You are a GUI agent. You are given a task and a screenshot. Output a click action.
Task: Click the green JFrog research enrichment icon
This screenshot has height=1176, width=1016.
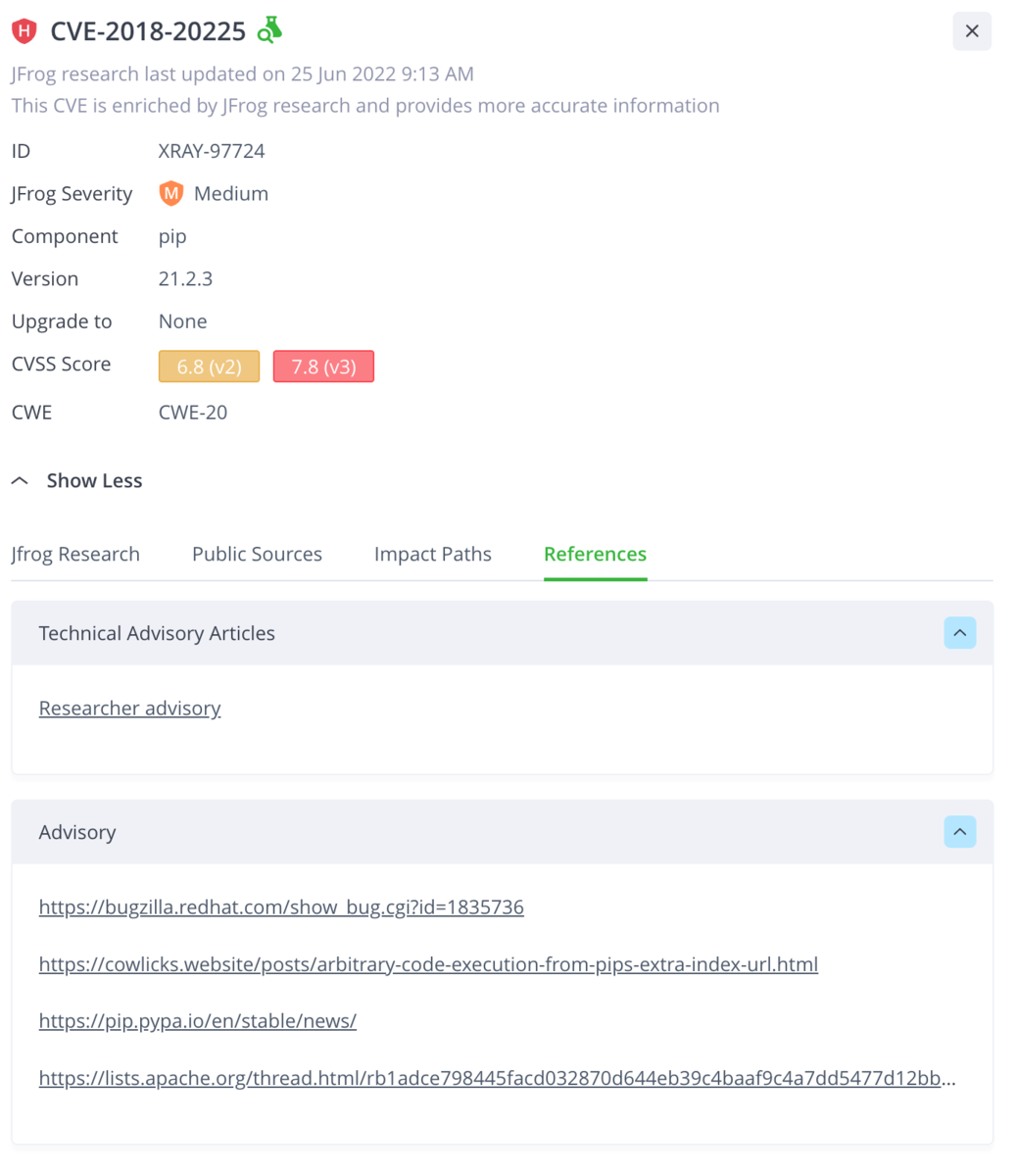point(269,30)
